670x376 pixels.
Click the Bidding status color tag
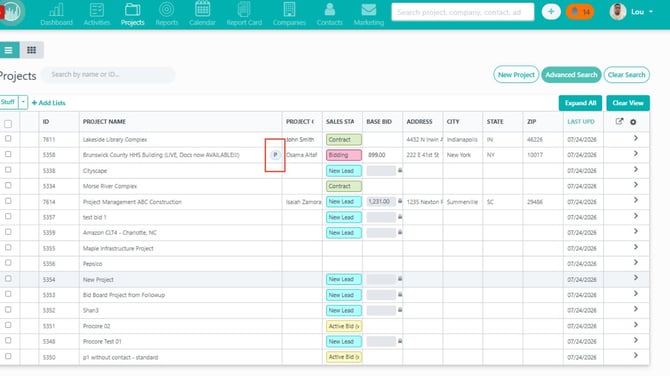[344, 155]
